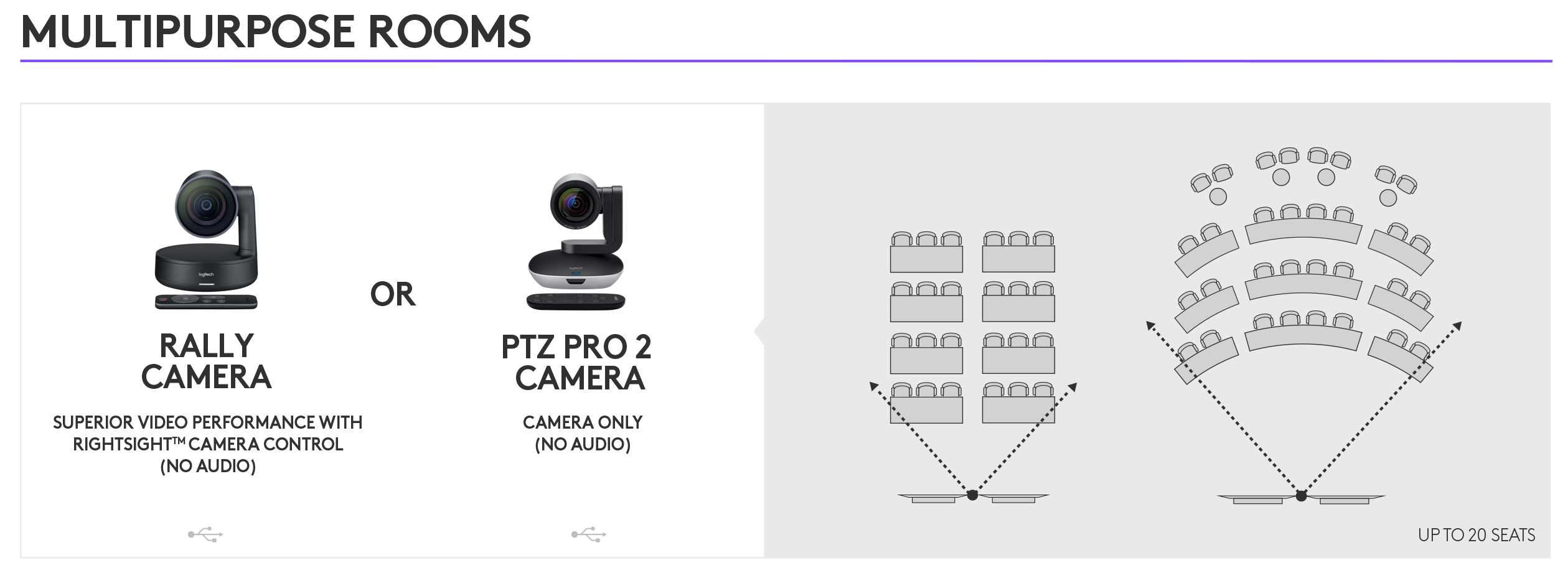Screen dimensions: 1568x568
Task: Click the USB icon under Rally Camera
Action: [205, 534]
